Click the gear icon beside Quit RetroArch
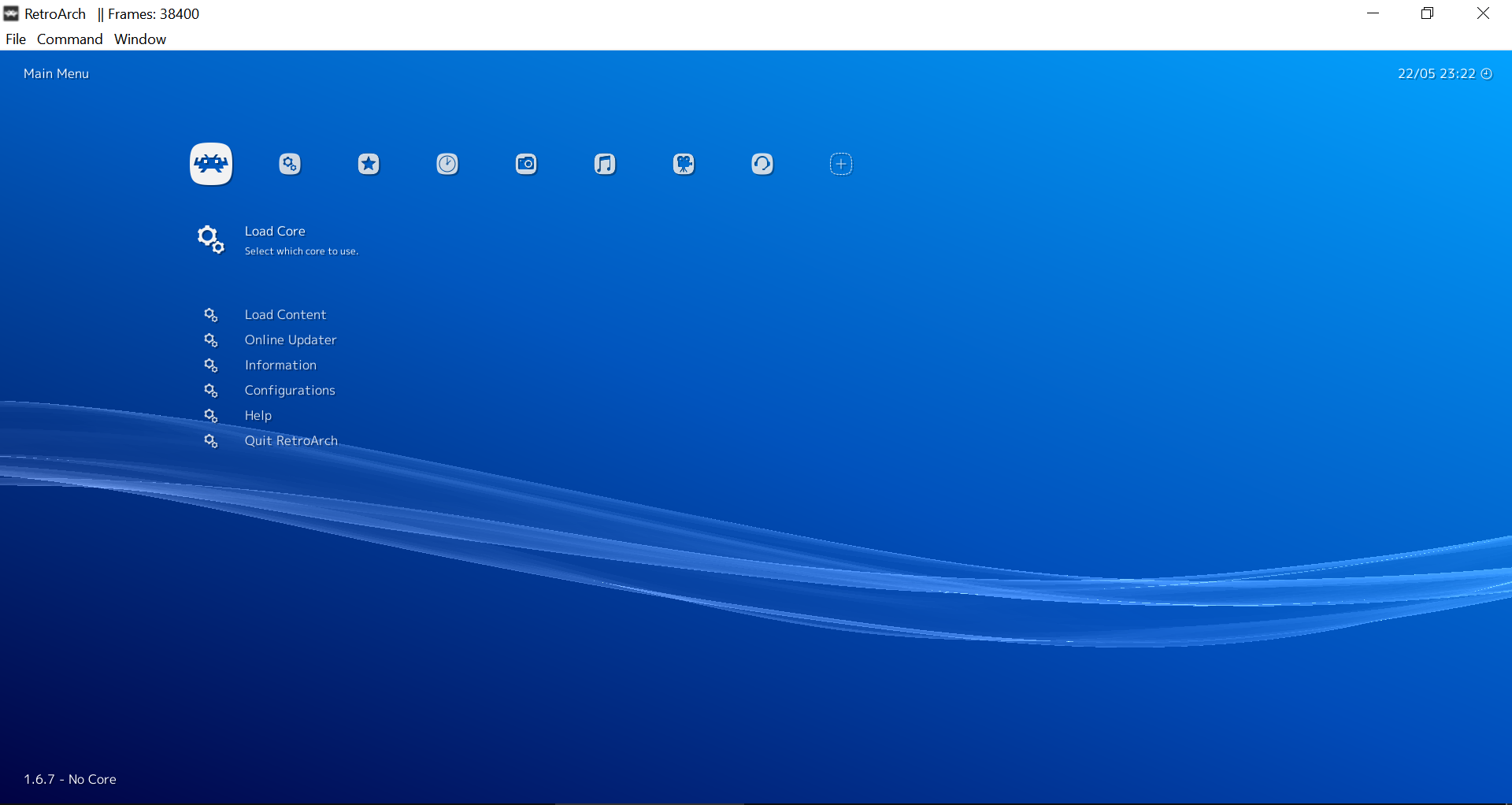This screenshot has height=805, width=1512. 211,441
